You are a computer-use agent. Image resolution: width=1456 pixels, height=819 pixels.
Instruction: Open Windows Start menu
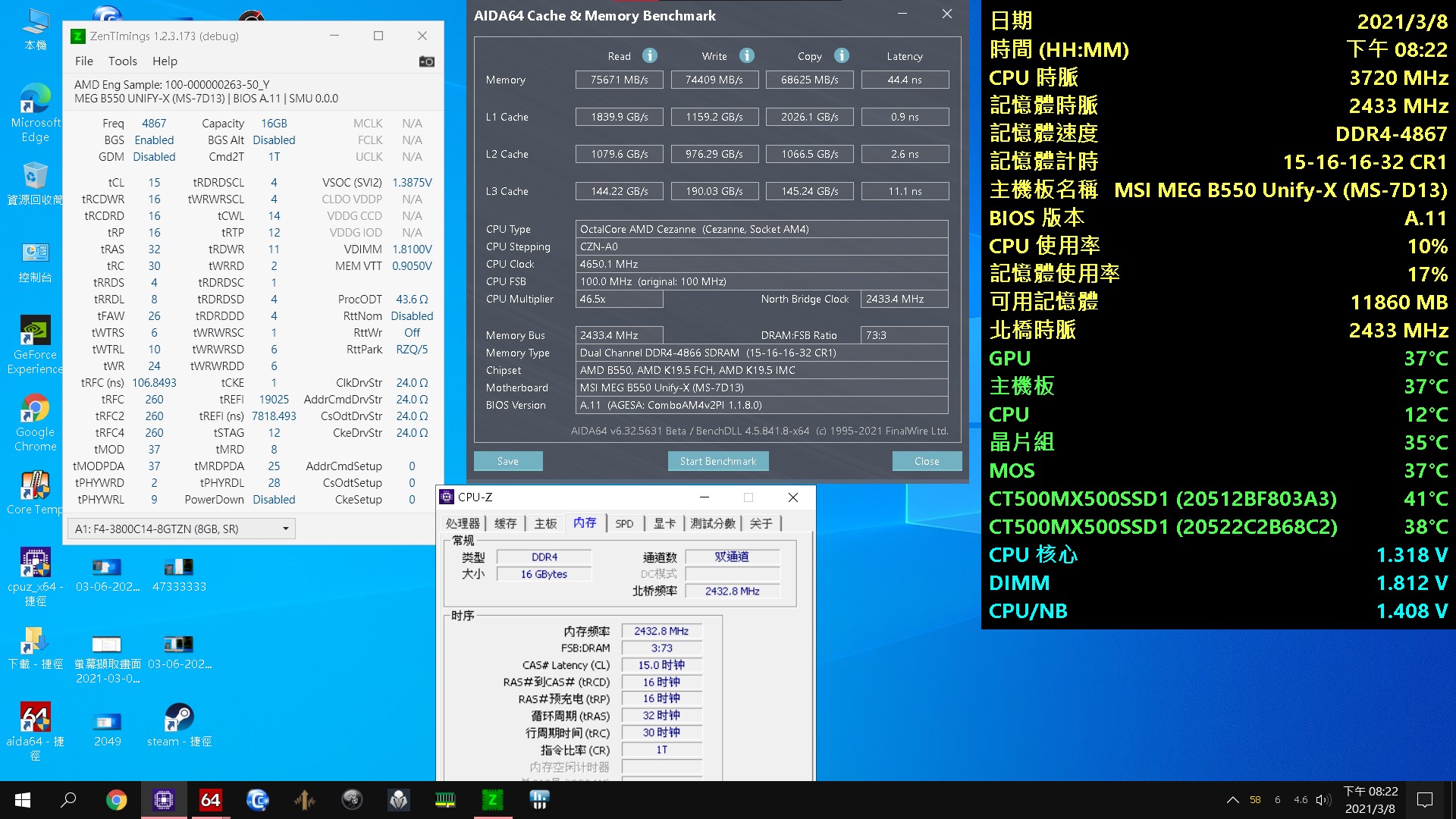point(23,800)
